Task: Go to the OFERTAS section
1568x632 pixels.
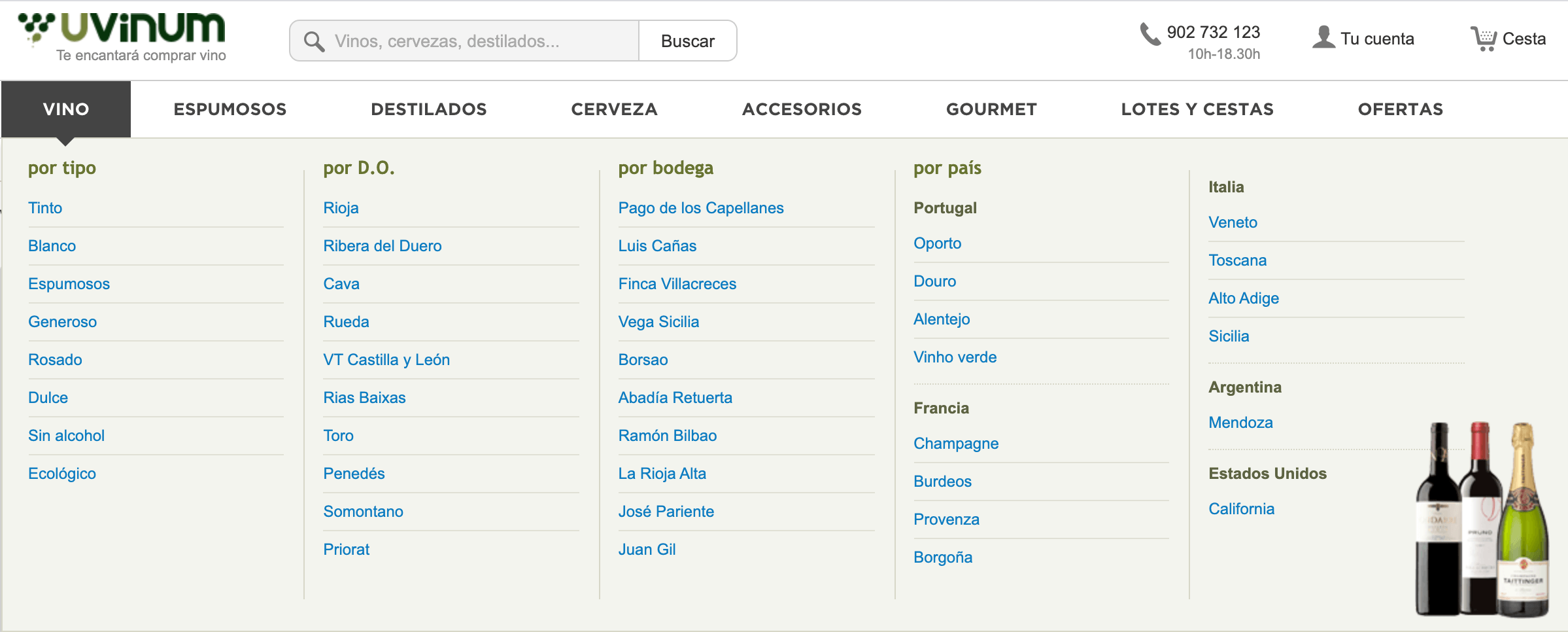Action: pos(1400,109)
